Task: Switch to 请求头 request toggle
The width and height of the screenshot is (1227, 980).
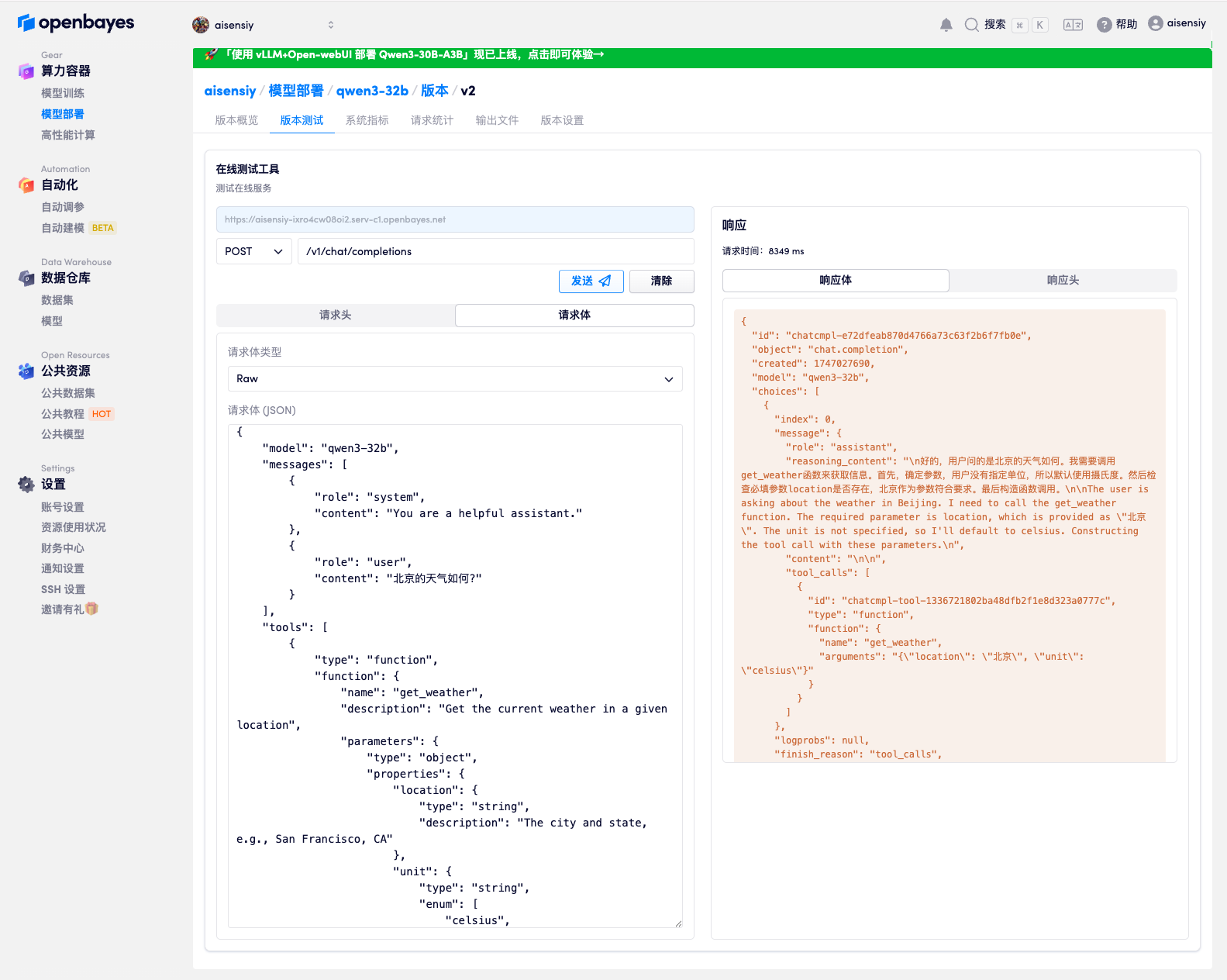Action: coord(336,315)
